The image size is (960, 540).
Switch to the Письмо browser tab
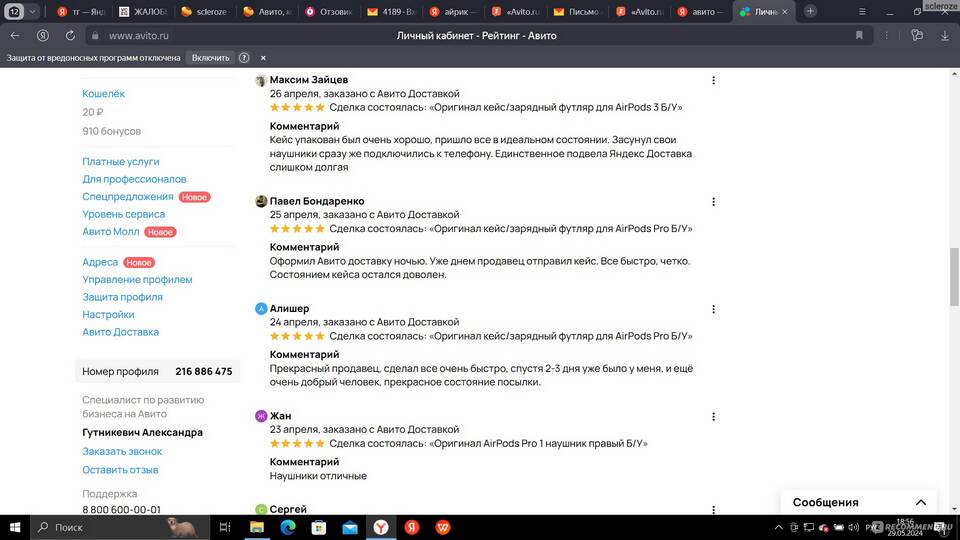(x=578, y=12)
